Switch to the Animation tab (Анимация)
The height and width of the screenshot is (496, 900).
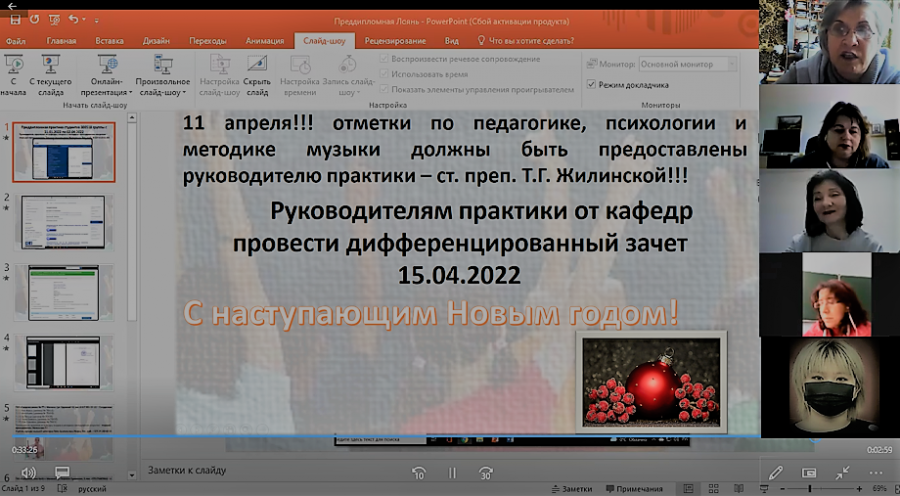(265, 41)
